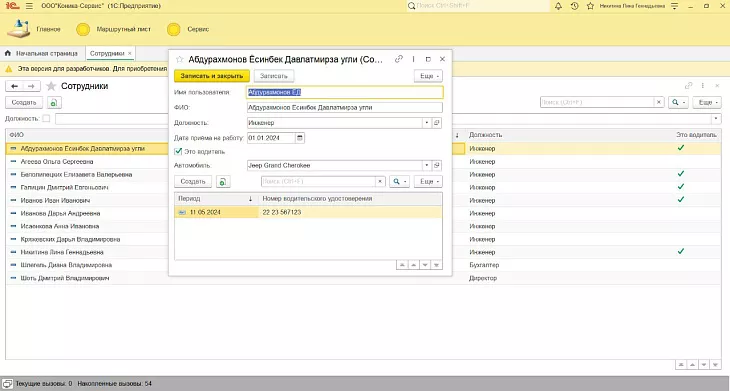The width and height of the screenshot is (730, 391).
Task: Toggle the 'Это водитель' checkbox
Action: click(x=178, y=151)
